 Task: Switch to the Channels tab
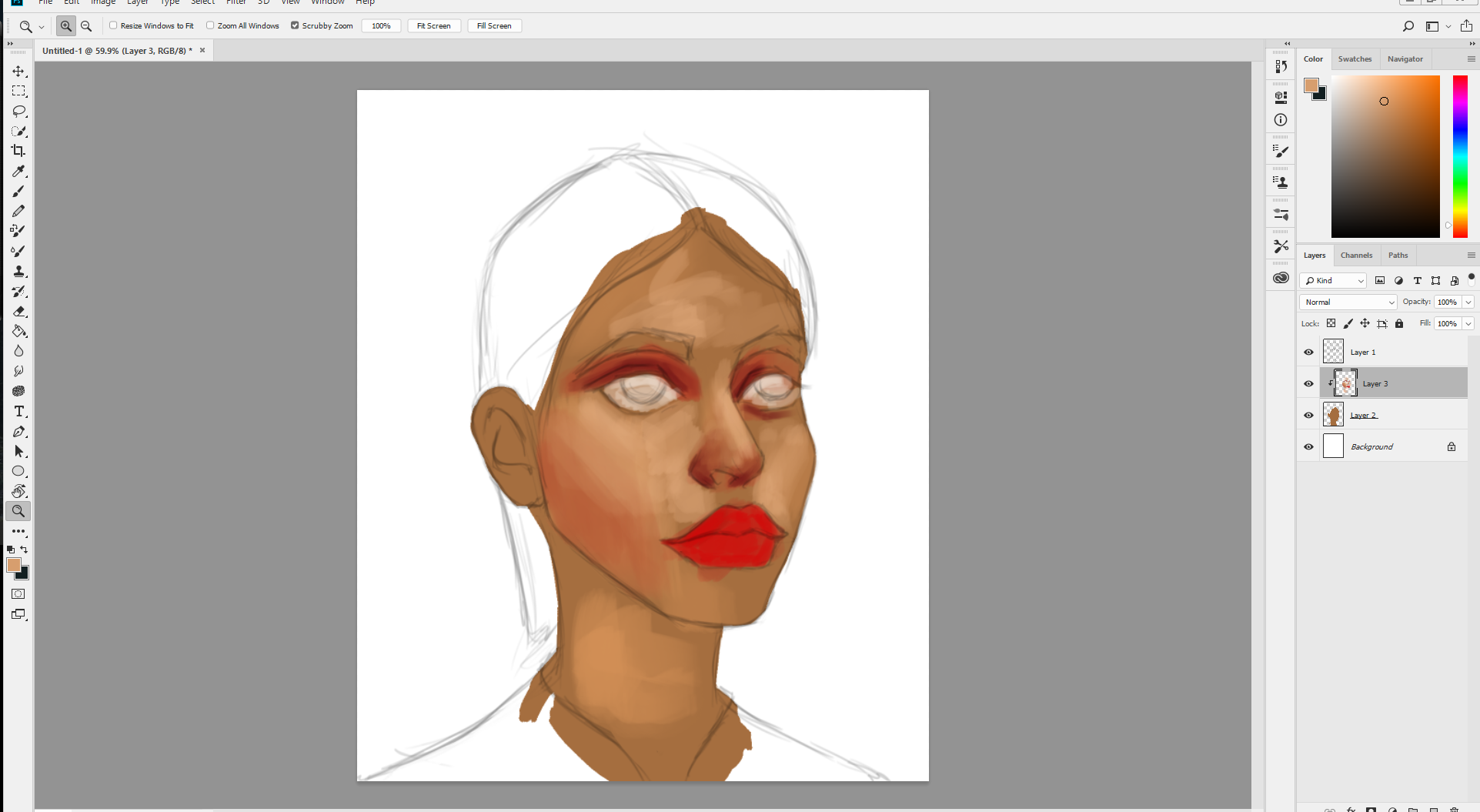tap(1356, 255)
